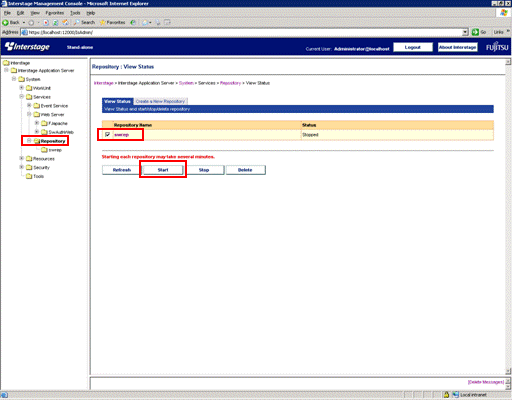Click the System folder icon

pyautogui.click(x=22, y=79)
